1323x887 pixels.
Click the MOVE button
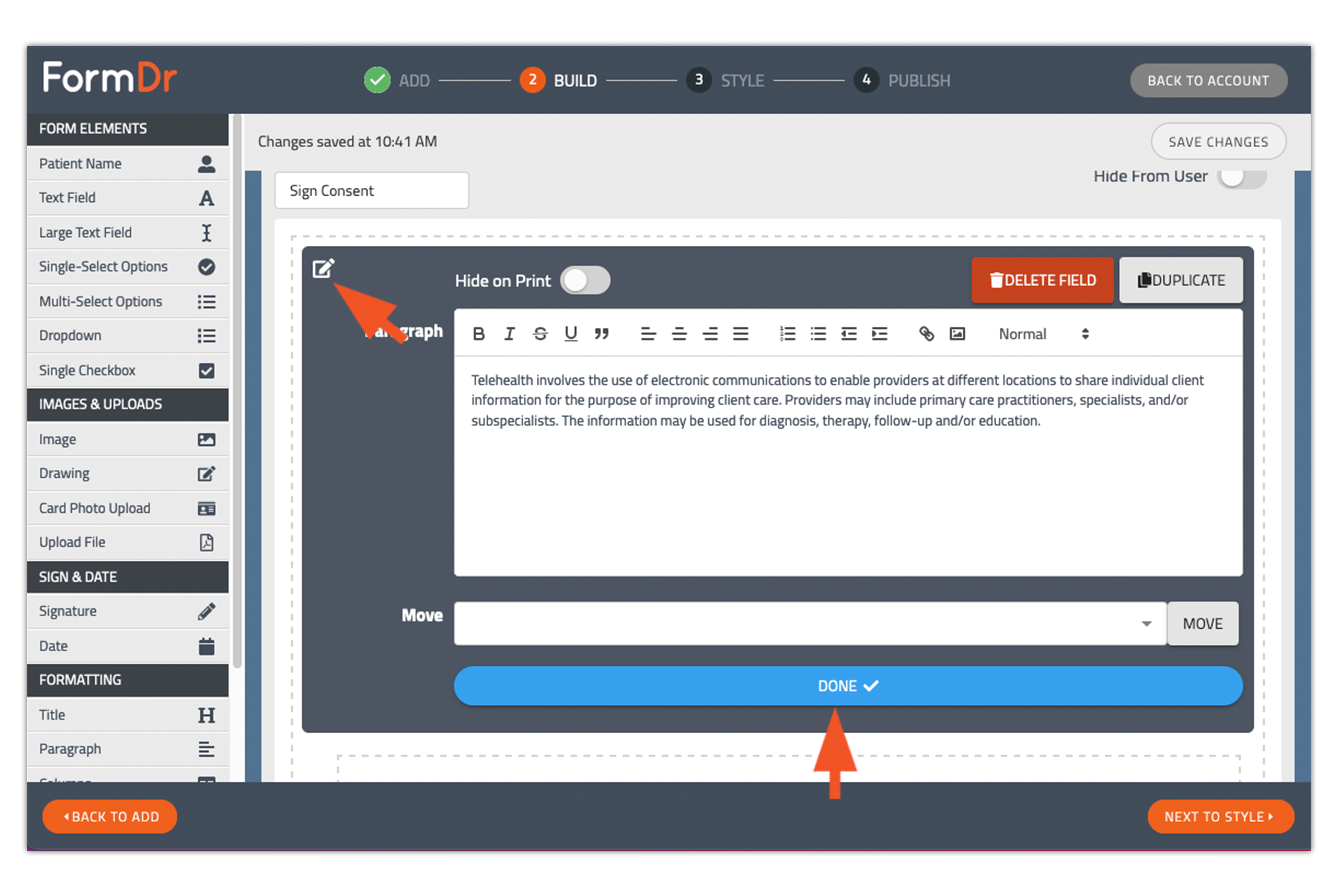[1203, 624]
